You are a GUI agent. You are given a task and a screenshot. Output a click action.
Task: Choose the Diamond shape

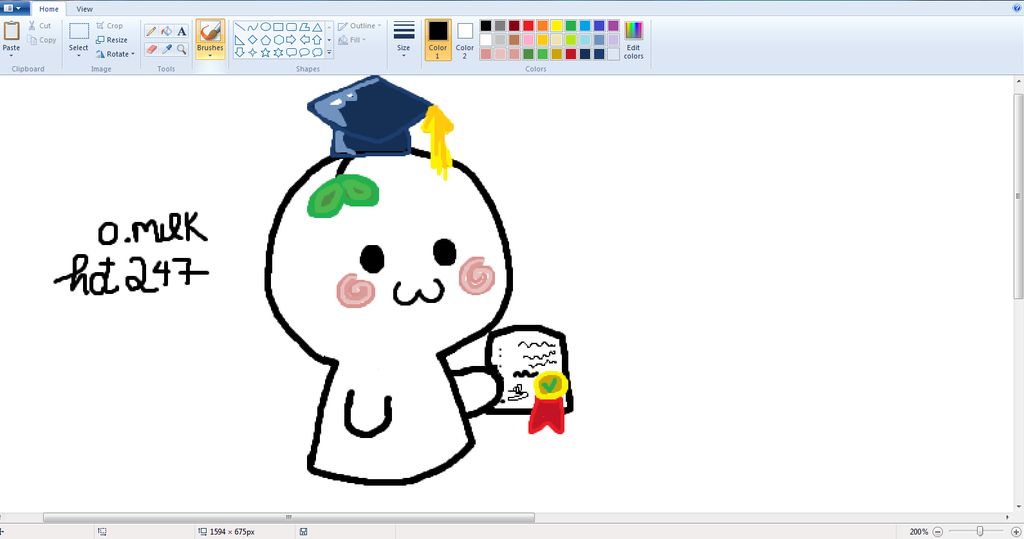coord(253,40)
